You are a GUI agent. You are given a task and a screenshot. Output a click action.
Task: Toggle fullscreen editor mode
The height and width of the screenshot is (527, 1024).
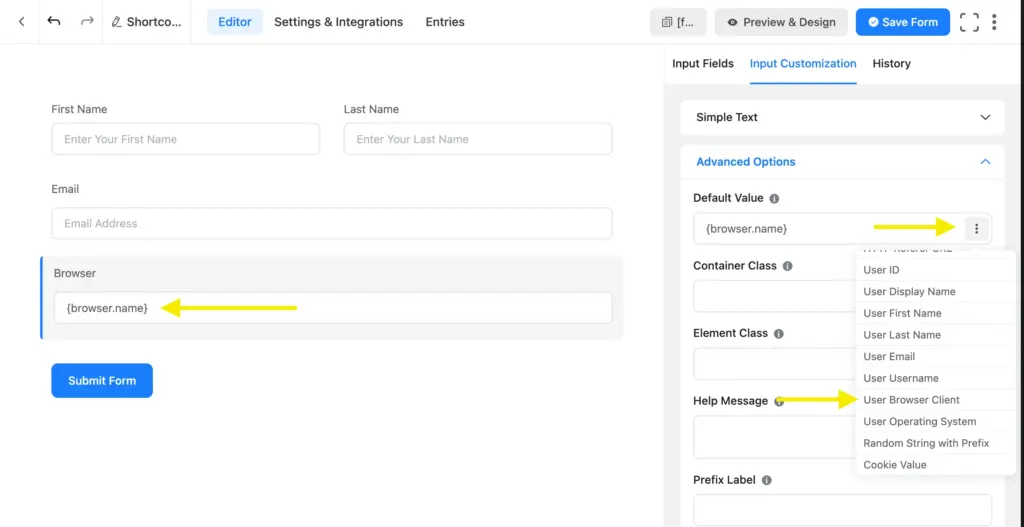coord(969,22)
